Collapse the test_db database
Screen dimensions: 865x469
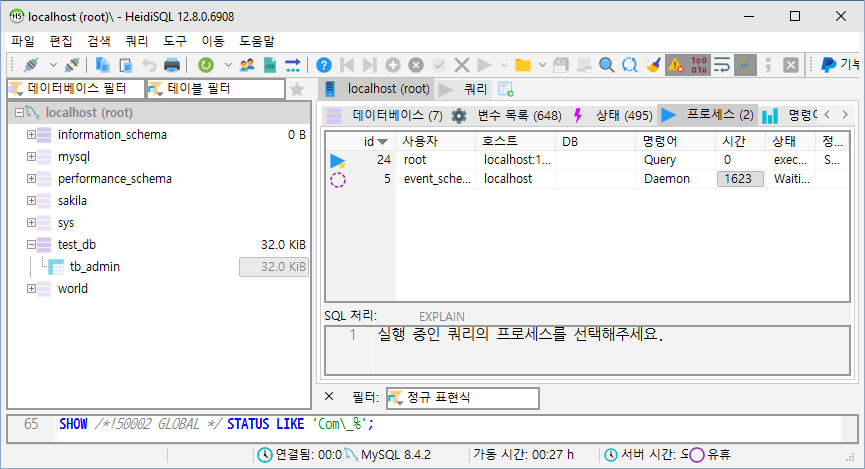tap(31, 244)
